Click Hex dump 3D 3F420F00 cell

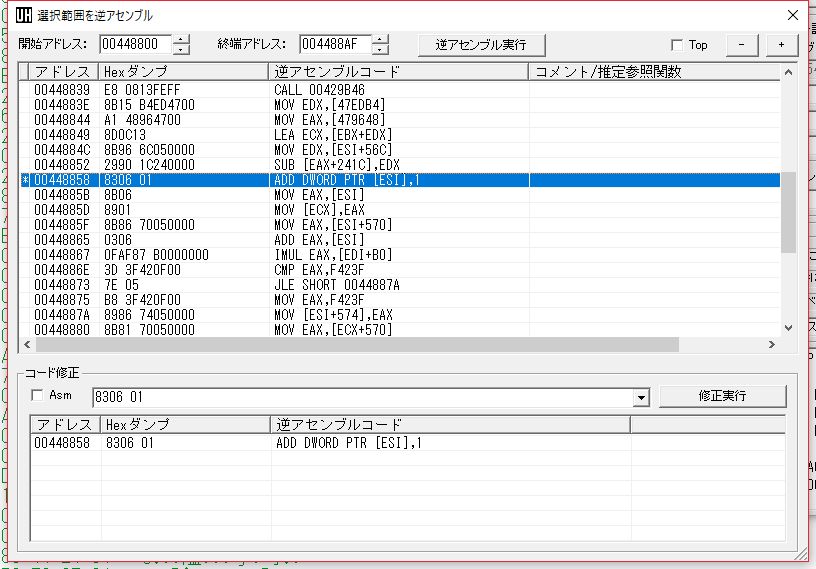click(x=142, y=270)
